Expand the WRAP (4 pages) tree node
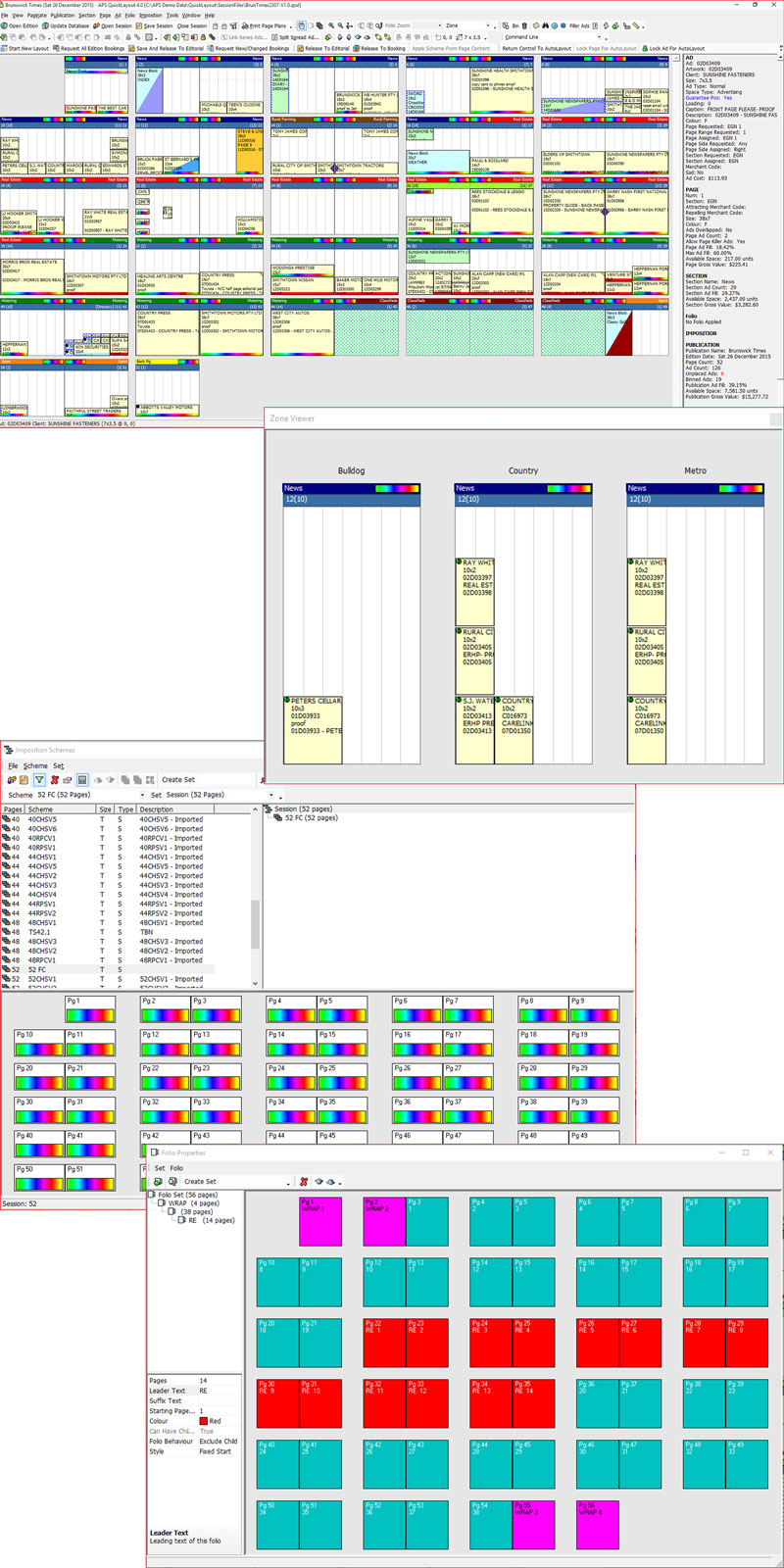 pyautogui.click(x=162, y=1203)
